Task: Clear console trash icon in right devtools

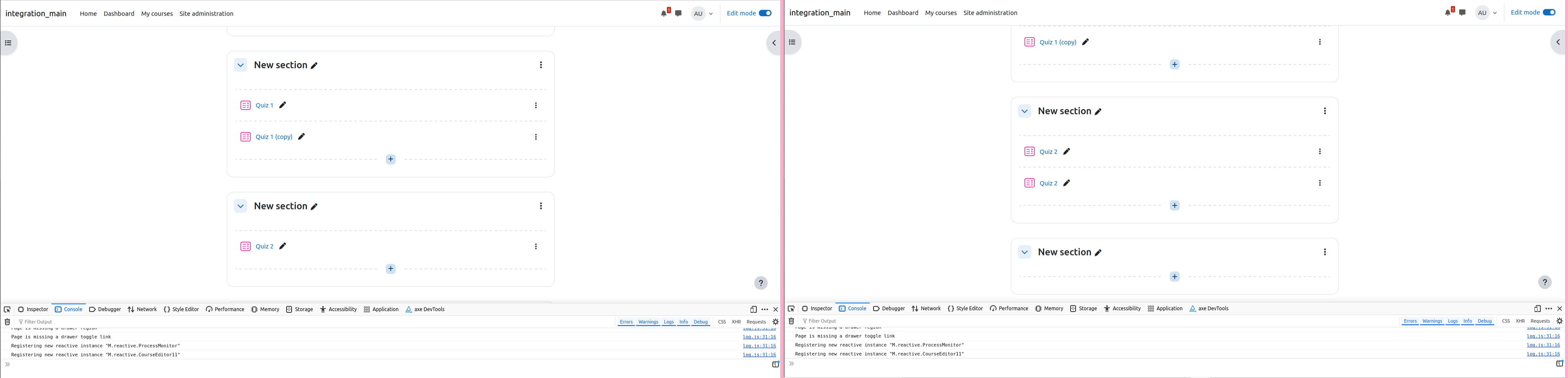Action: (x=791, y=322)
